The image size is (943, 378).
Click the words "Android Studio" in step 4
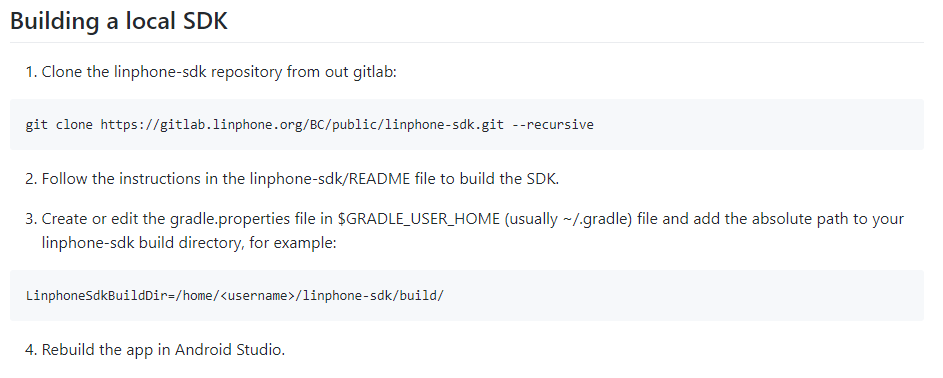point(228,350)
